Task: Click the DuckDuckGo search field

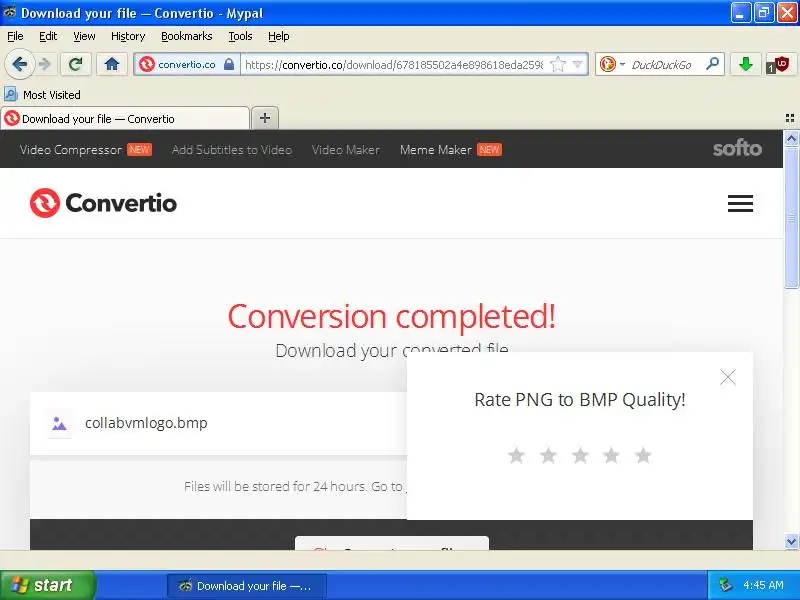Action: click(661, 65)
